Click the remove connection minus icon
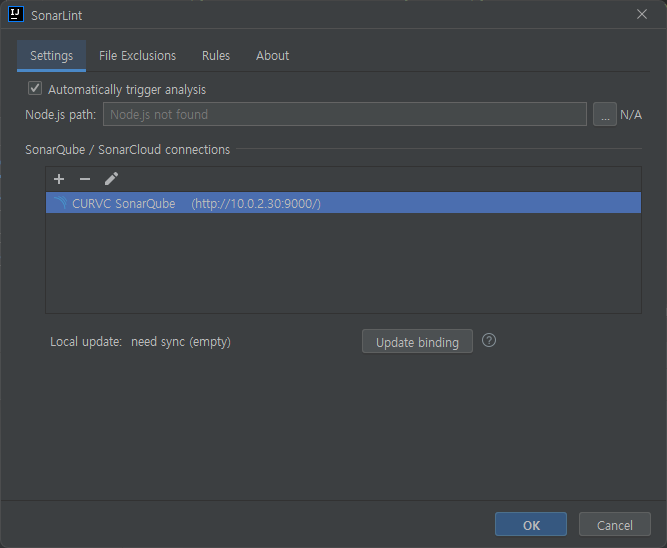This screenshot has width=667, height=548. [x=85, y=179]
